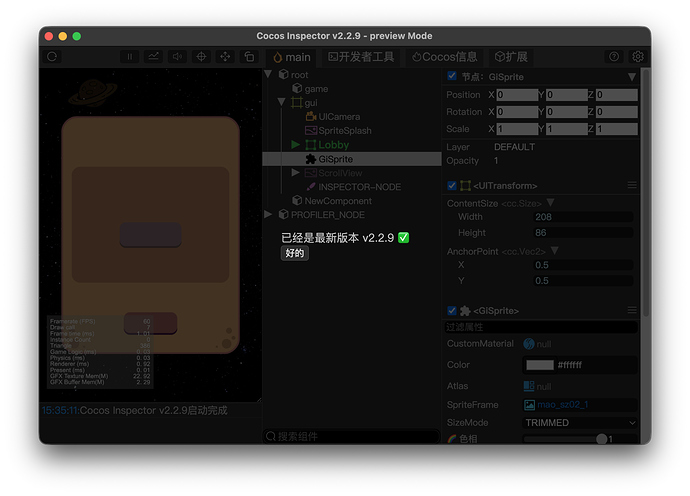Select the UICamera node
The width and height of the screenshot is (690, 496).
[339, 117]
